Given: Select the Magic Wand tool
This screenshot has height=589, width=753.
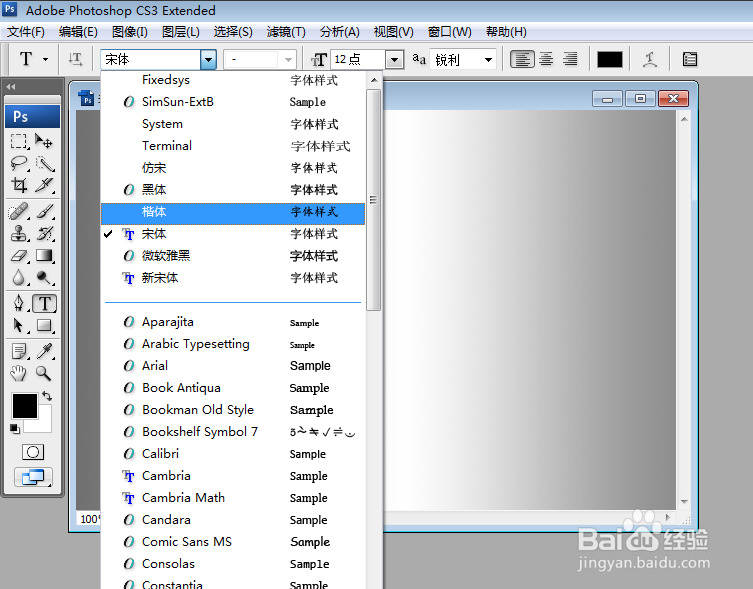Looking at the screenshot, I should [45, 163].
